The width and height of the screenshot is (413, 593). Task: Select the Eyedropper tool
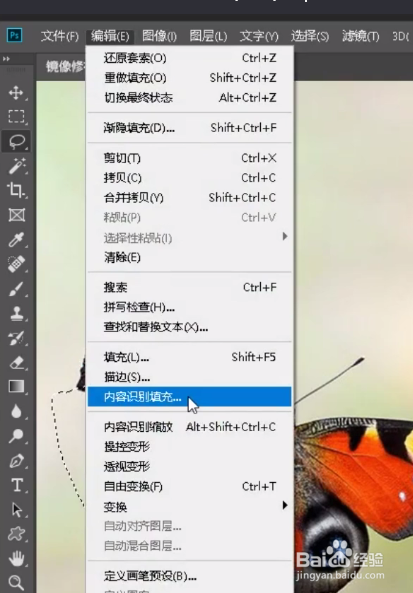pyautogui.click(x=16, y=239)
